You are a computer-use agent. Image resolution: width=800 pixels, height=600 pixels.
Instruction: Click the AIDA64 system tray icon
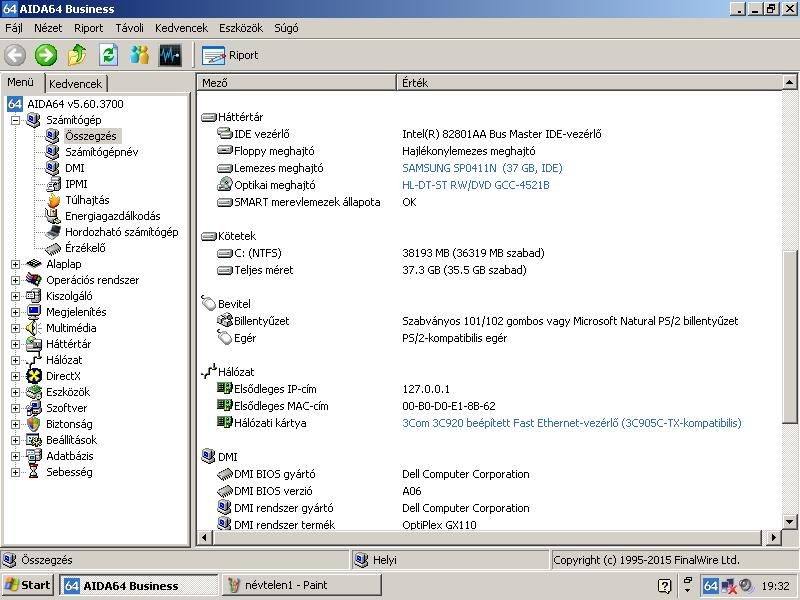(x=710, y=585)
